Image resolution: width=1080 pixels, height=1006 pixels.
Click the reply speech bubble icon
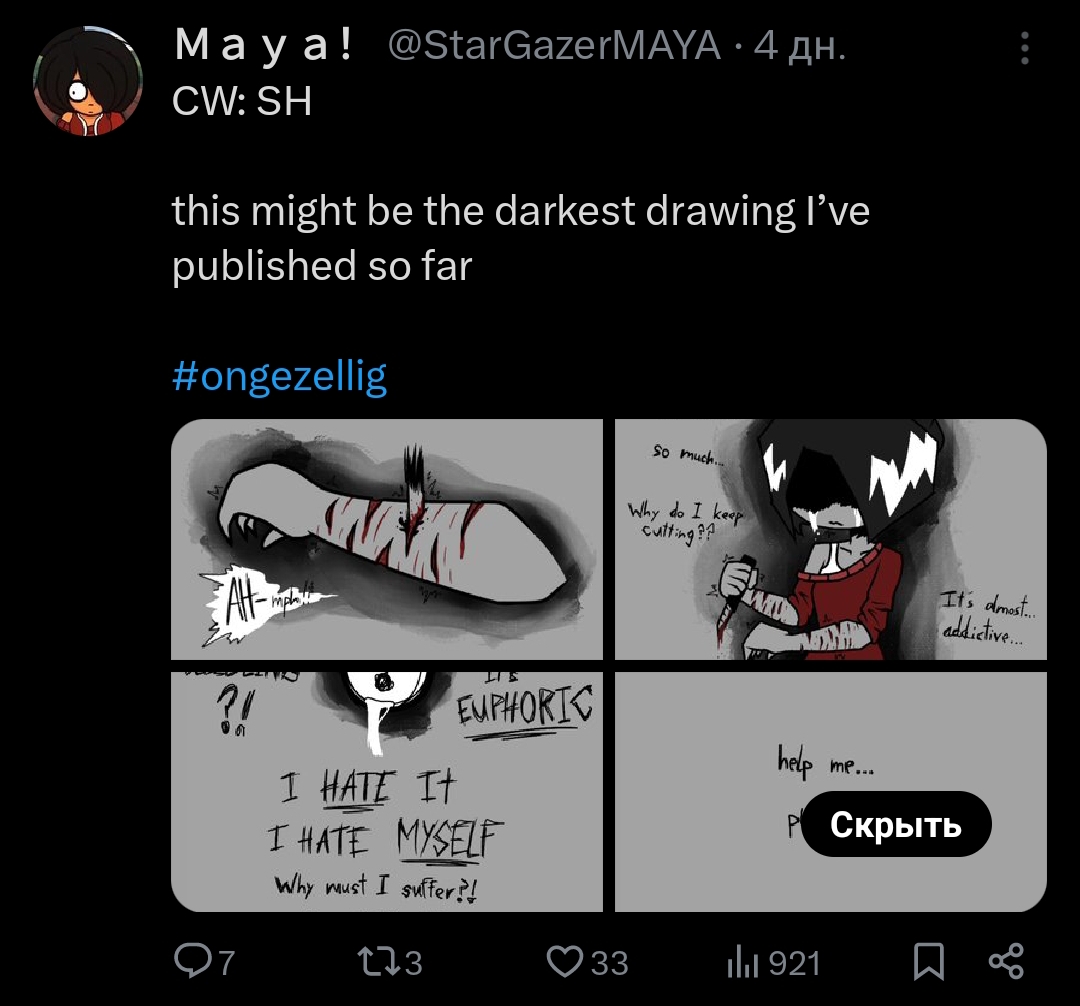point(193,961)
